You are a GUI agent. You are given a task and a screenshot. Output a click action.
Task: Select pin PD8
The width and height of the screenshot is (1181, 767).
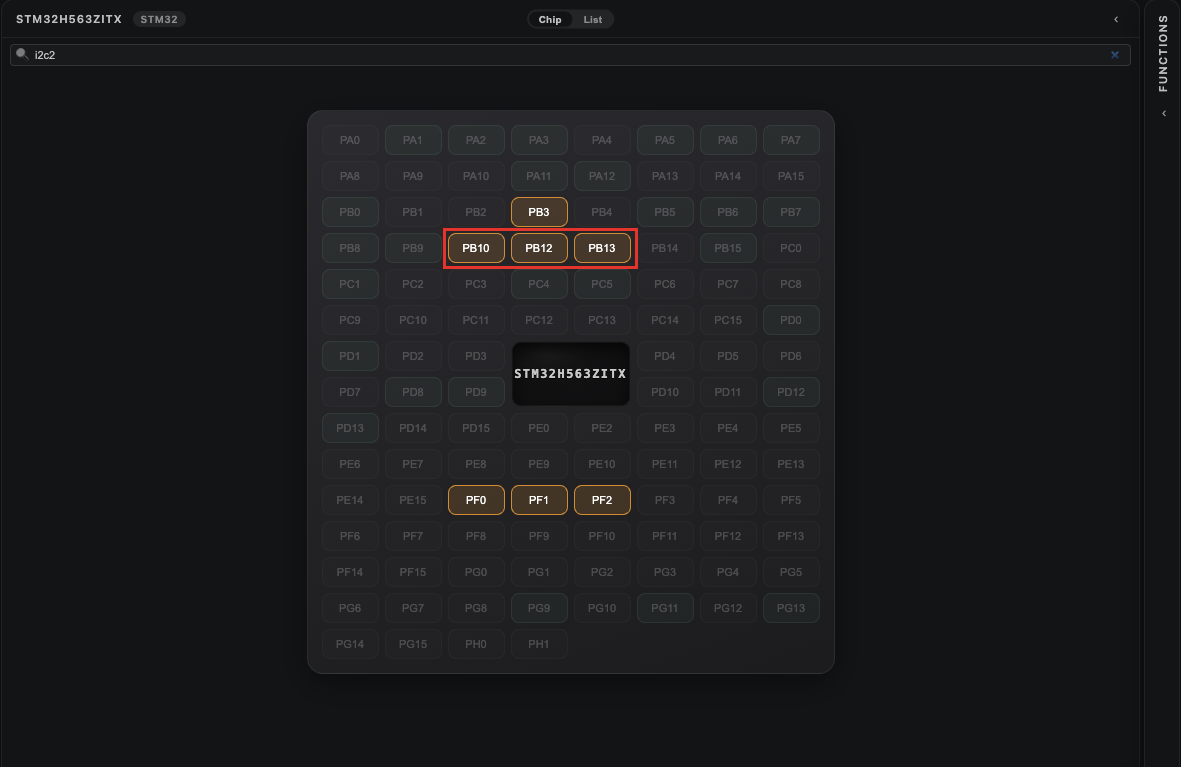413,393
